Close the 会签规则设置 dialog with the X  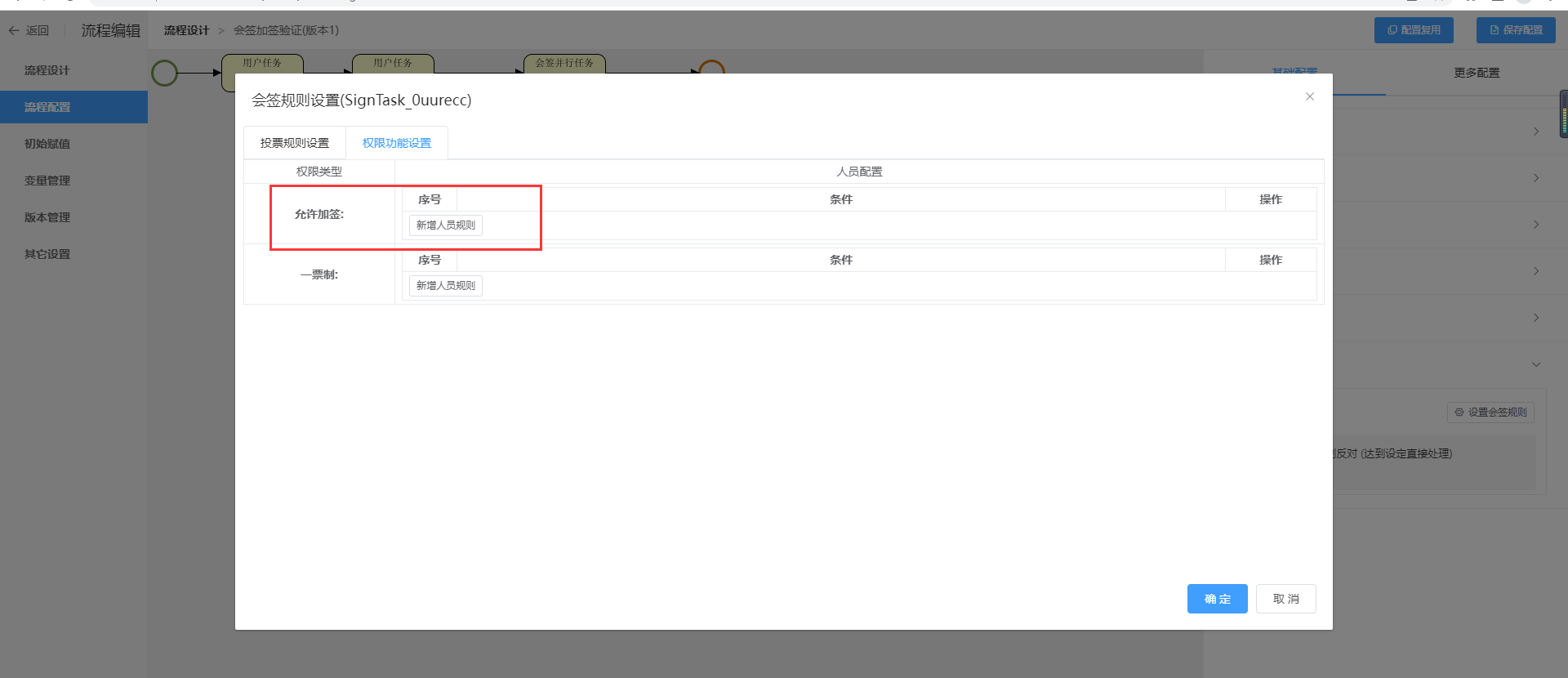pos(1310,96)
